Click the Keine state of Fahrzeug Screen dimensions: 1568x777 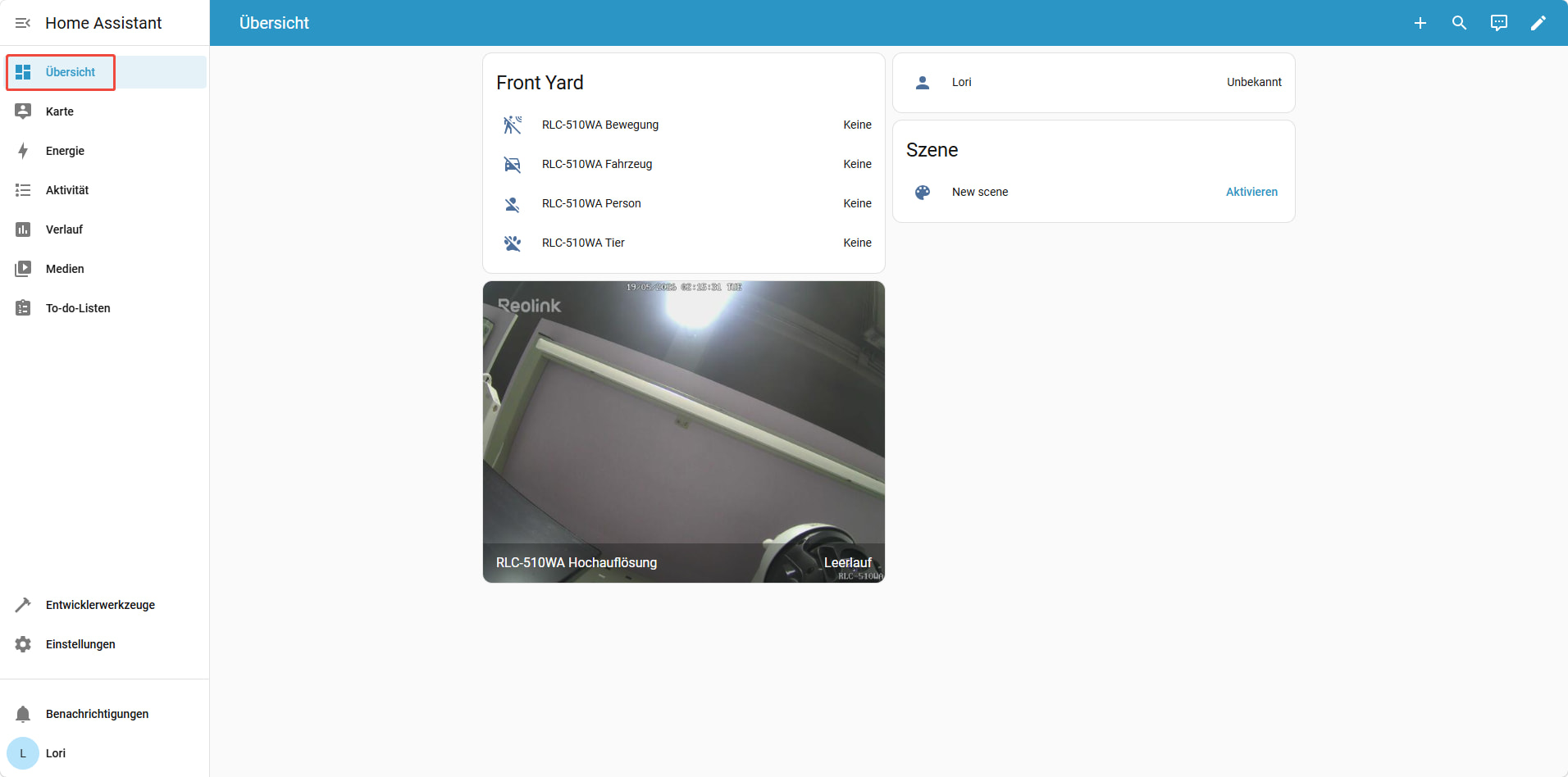coord(857,164)
